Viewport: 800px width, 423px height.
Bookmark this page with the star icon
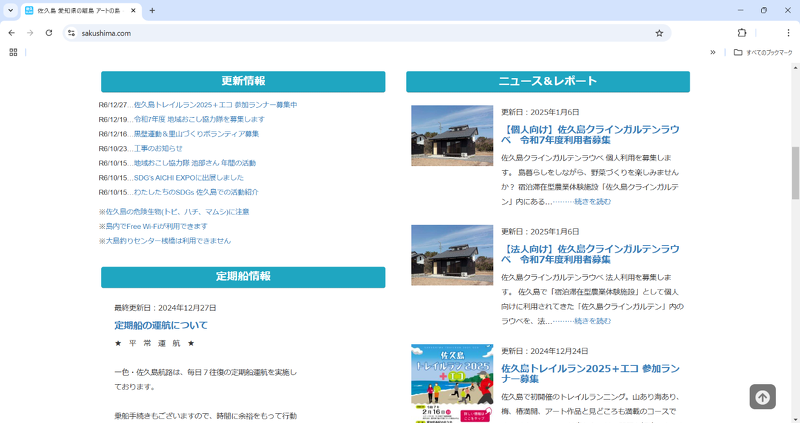(659, 33)
